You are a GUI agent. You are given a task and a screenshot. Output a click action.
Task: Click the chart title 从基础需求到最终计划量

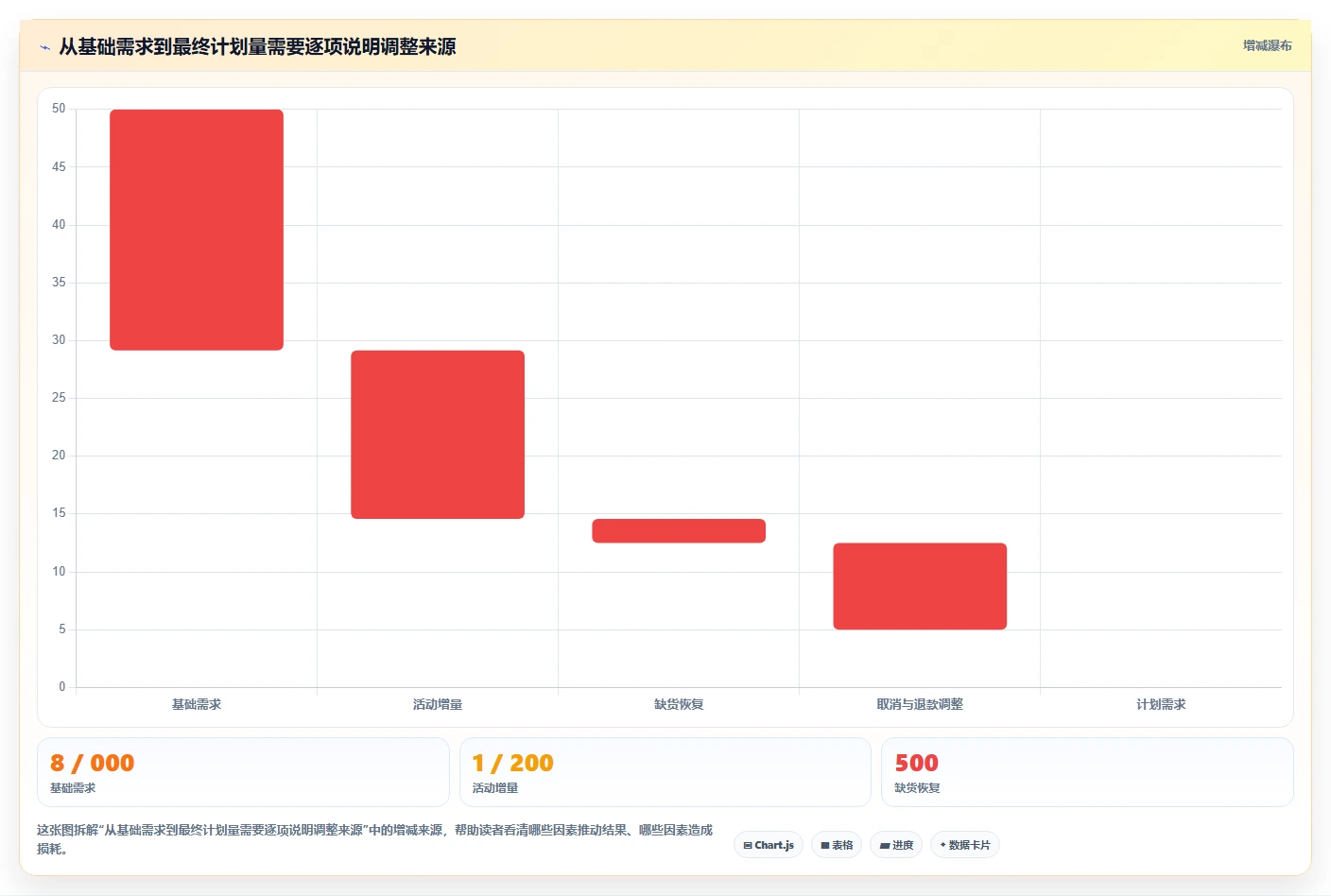point(257,46)
